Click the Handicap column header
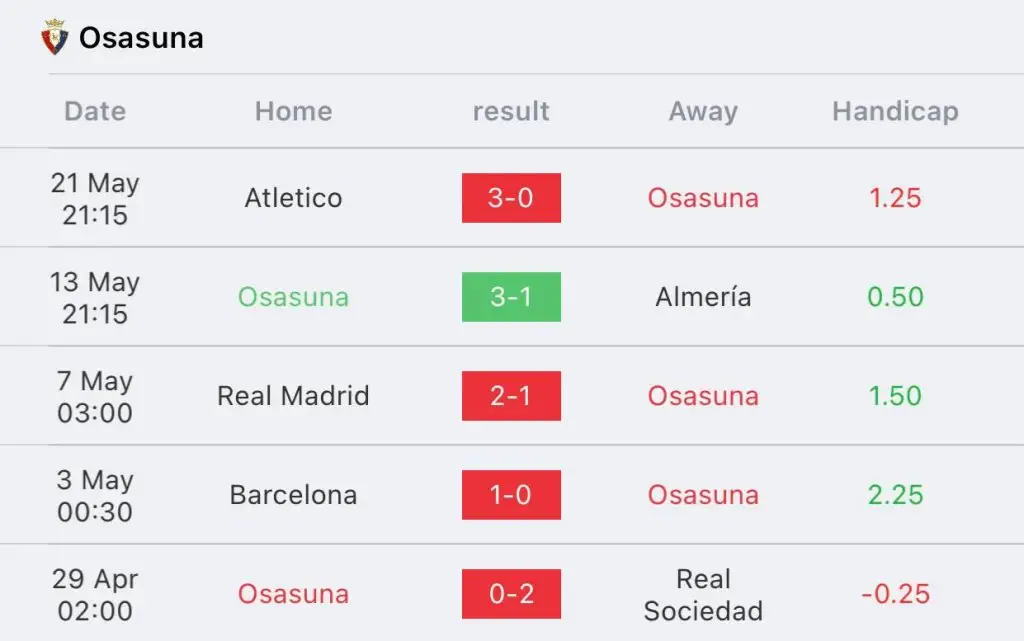 [895, 111]
